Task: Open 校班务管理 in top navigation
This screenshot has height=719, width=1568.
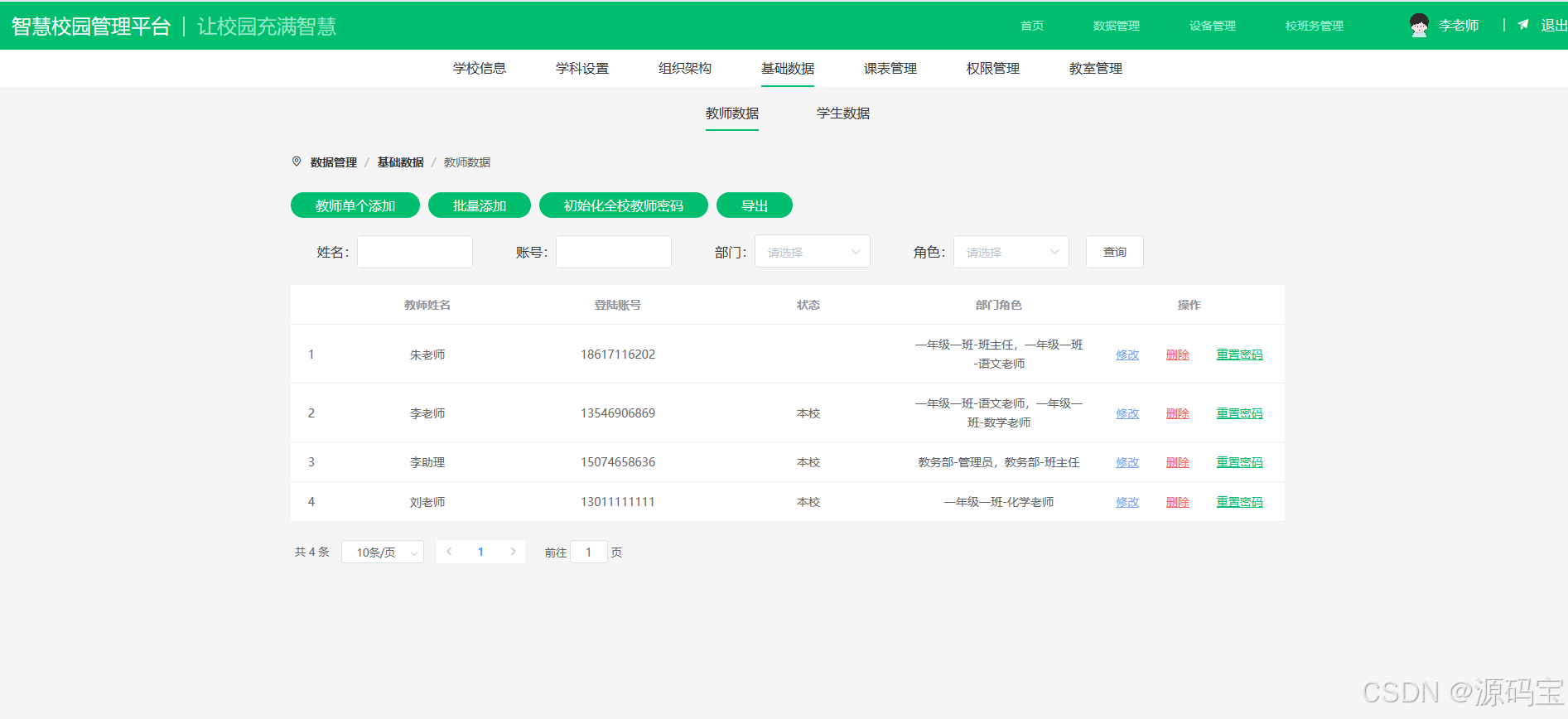Action: (x=1315, y=26)
